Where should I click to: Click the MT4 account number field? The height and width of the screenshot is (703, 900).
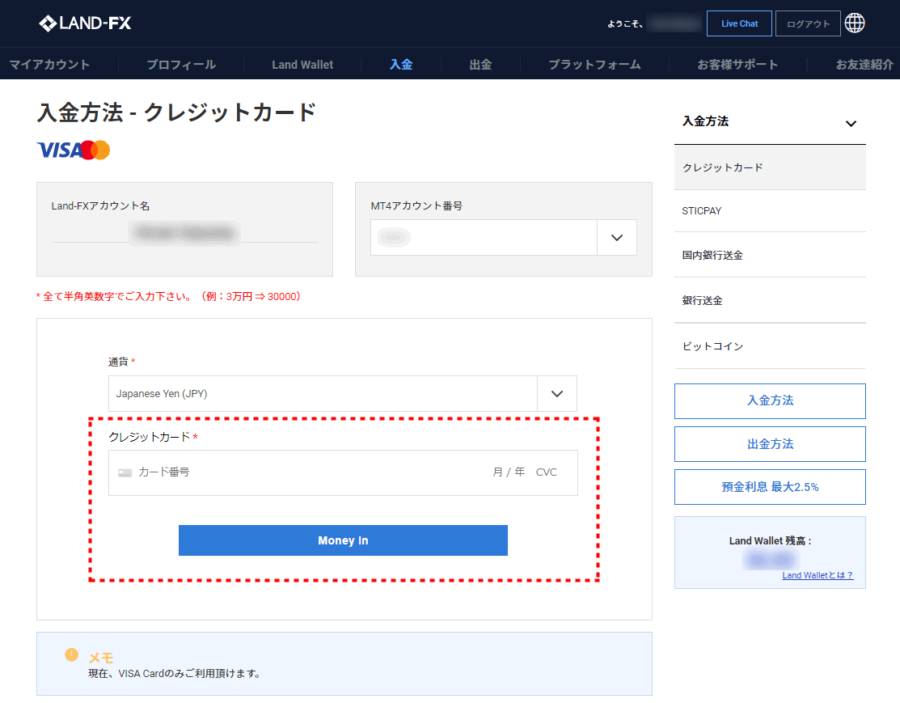(484, 238)
